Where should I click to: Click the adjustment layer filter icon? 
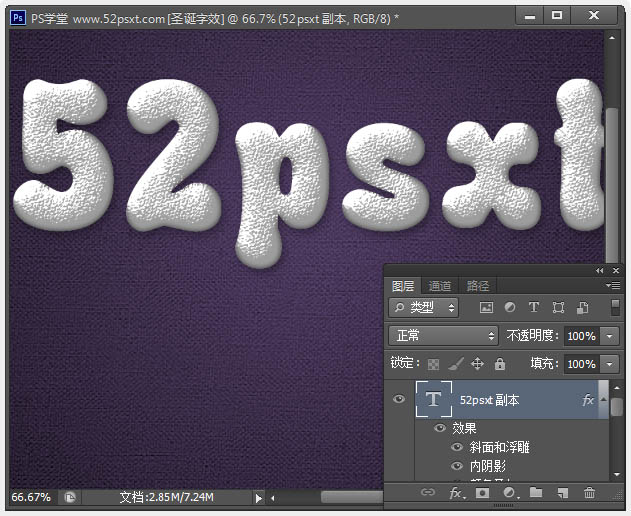pos(509,308)
